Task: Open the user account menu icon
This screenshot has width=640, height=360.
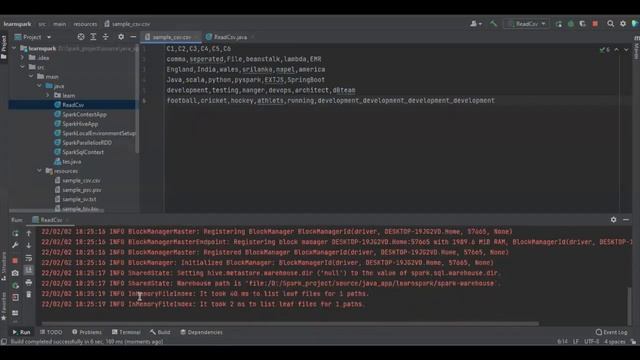Action: pos(475,24)
